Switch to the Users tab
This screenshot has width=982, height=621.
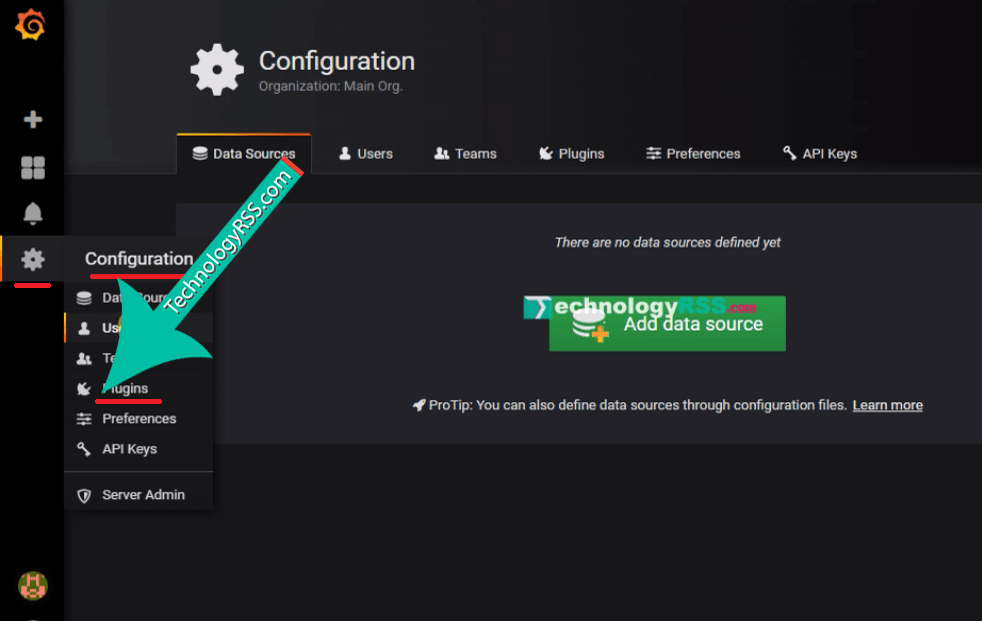click(x=365, y=154)
